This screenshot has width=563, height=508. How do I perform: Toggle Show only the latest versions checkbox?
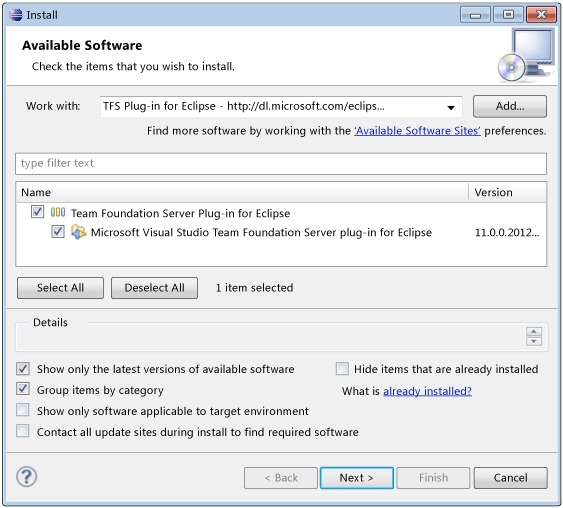coord(23,368)
